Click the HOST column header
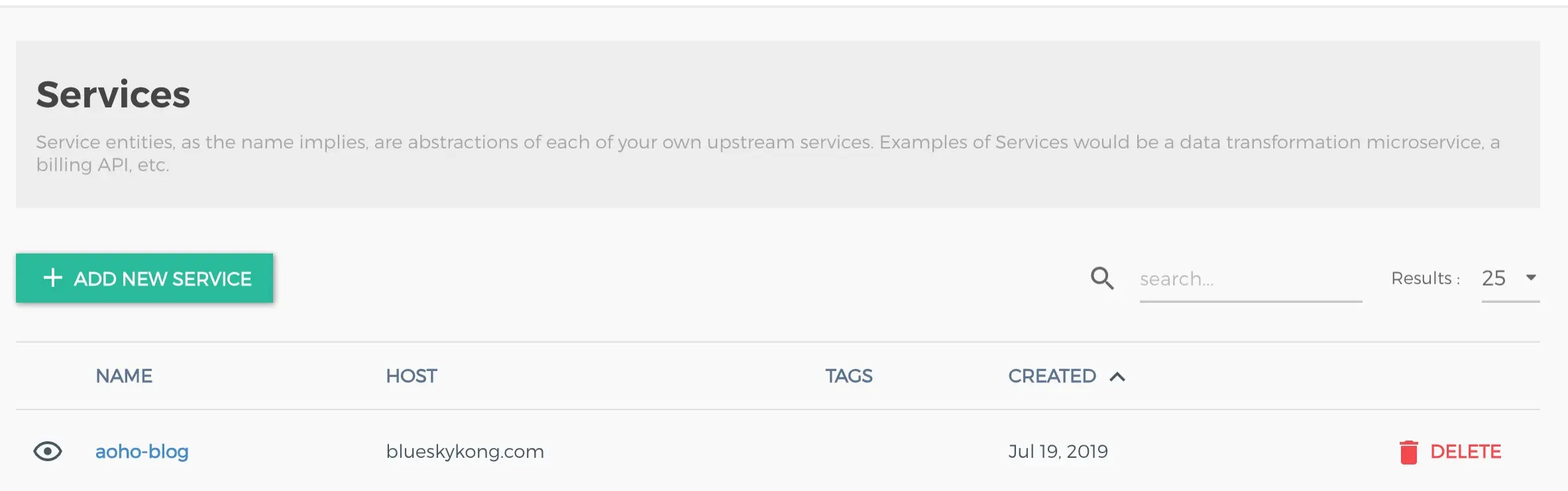The width and height of the screenshot is (1568, 491). click(x=412, y=376)
